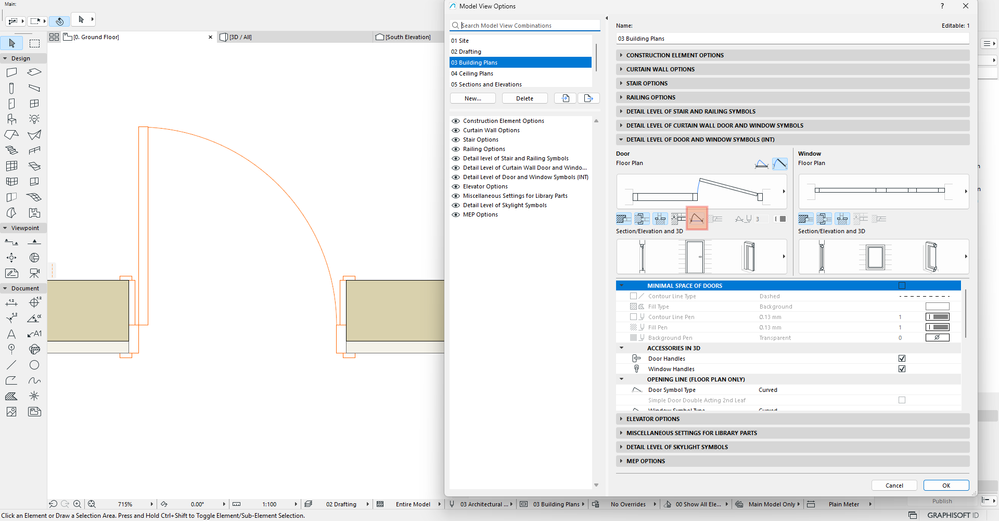Choose the Text tool in the Document section
The width and height of the screenshot is (999, 521).
(x=11, y=334)
